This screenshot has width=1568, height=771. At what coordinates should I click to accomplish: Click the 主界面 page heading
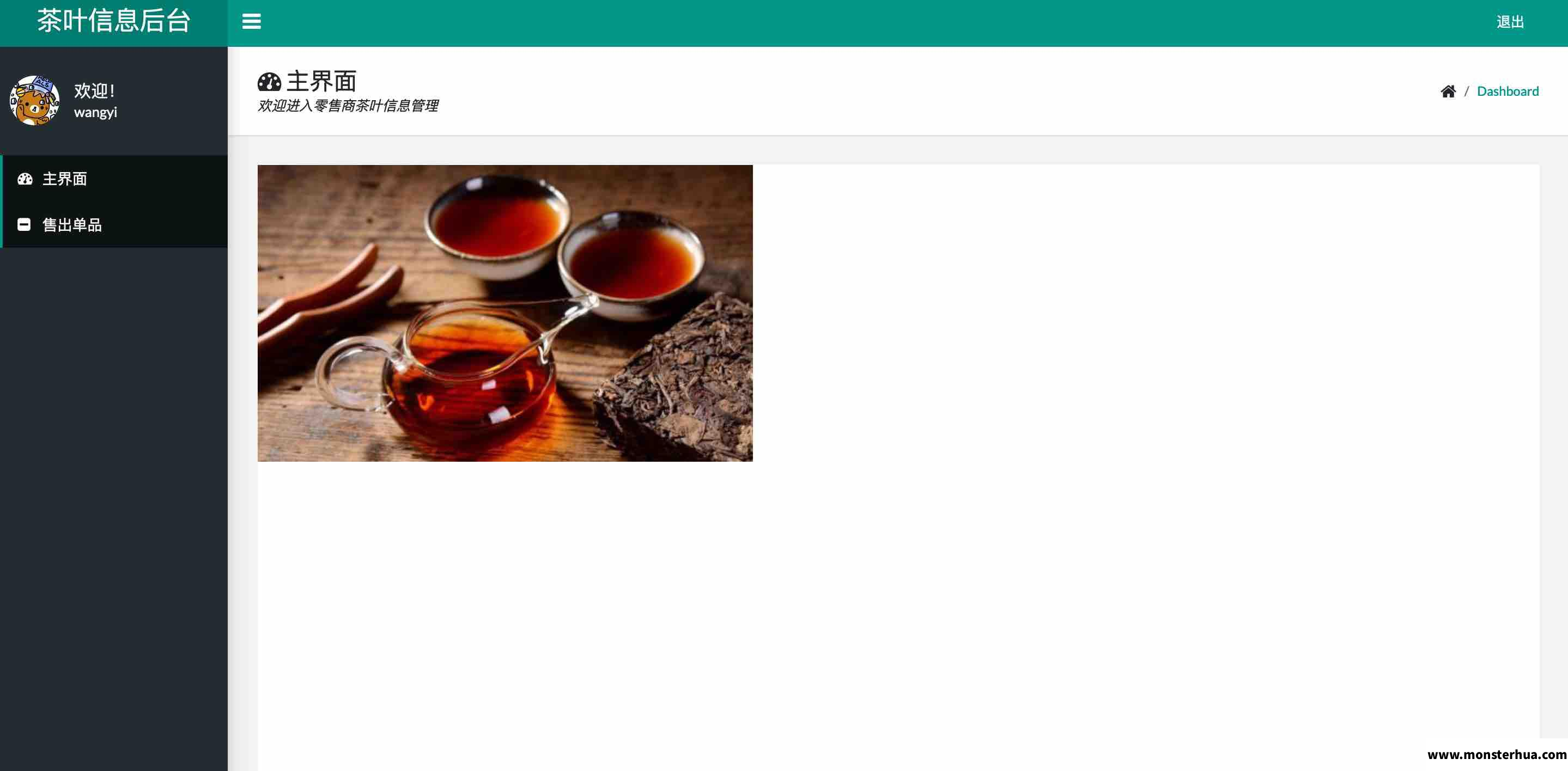tap(321, 81)
